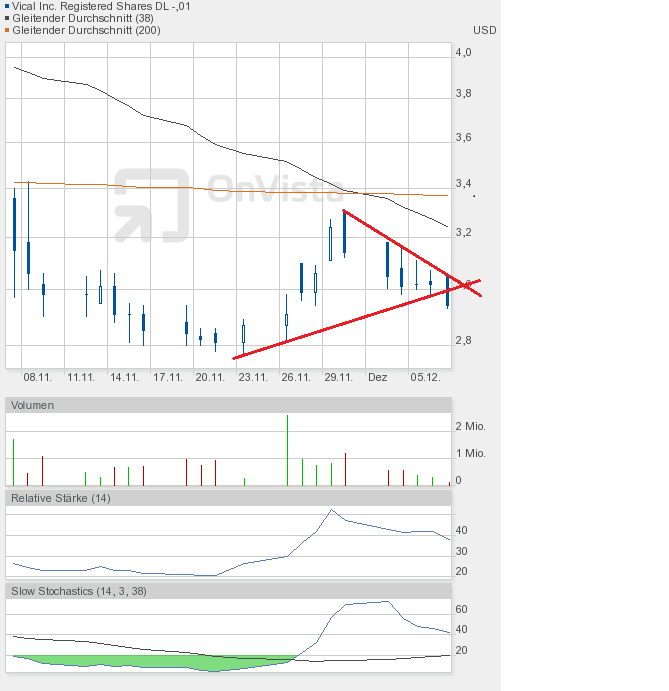Click the '2 Mio.' volume axis label
Screen dimensions: 669x691
coord(470,426)
